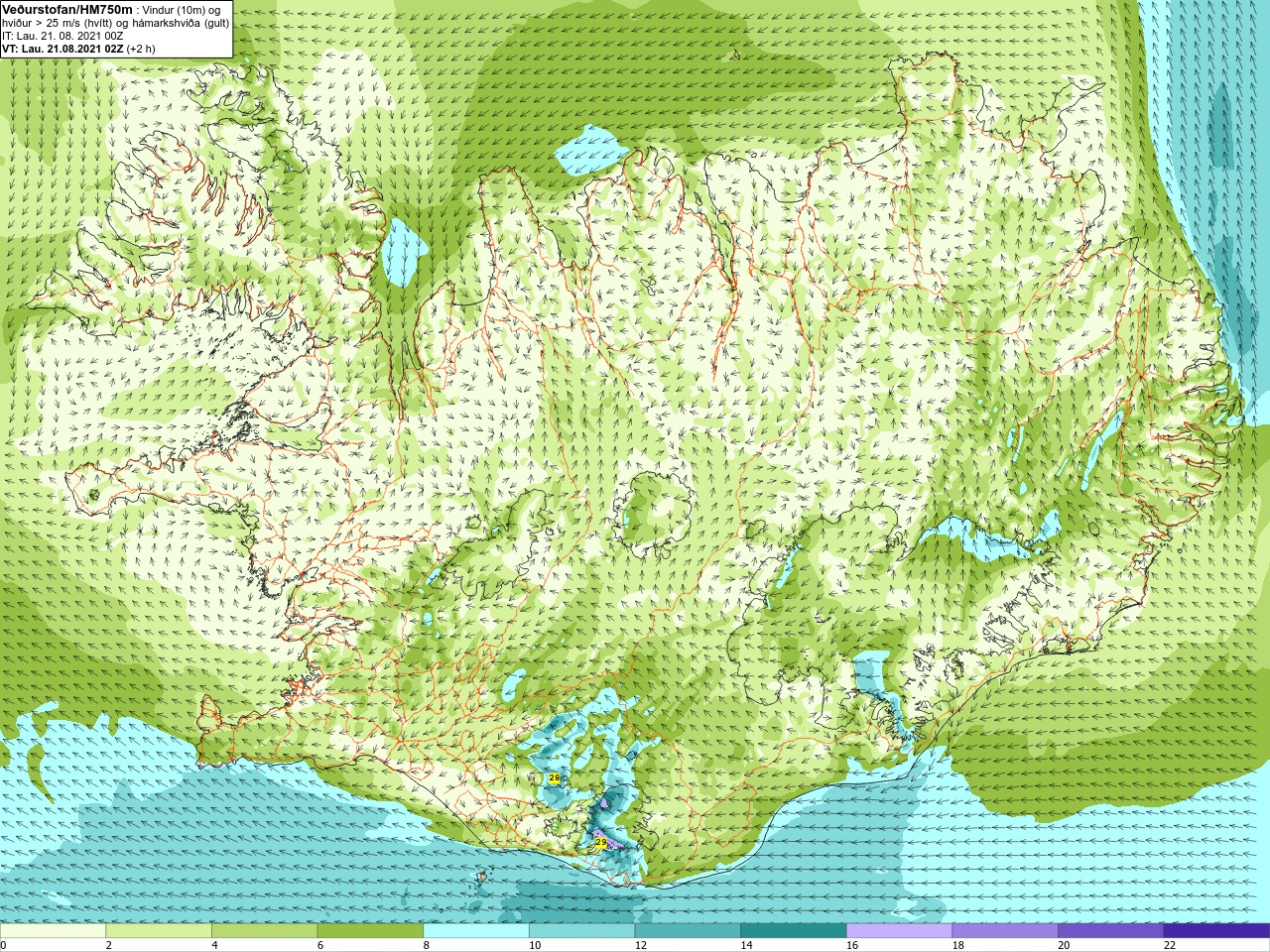
Task: Select the dark indigo swatch above 22 m/s
Action: 1216,931
